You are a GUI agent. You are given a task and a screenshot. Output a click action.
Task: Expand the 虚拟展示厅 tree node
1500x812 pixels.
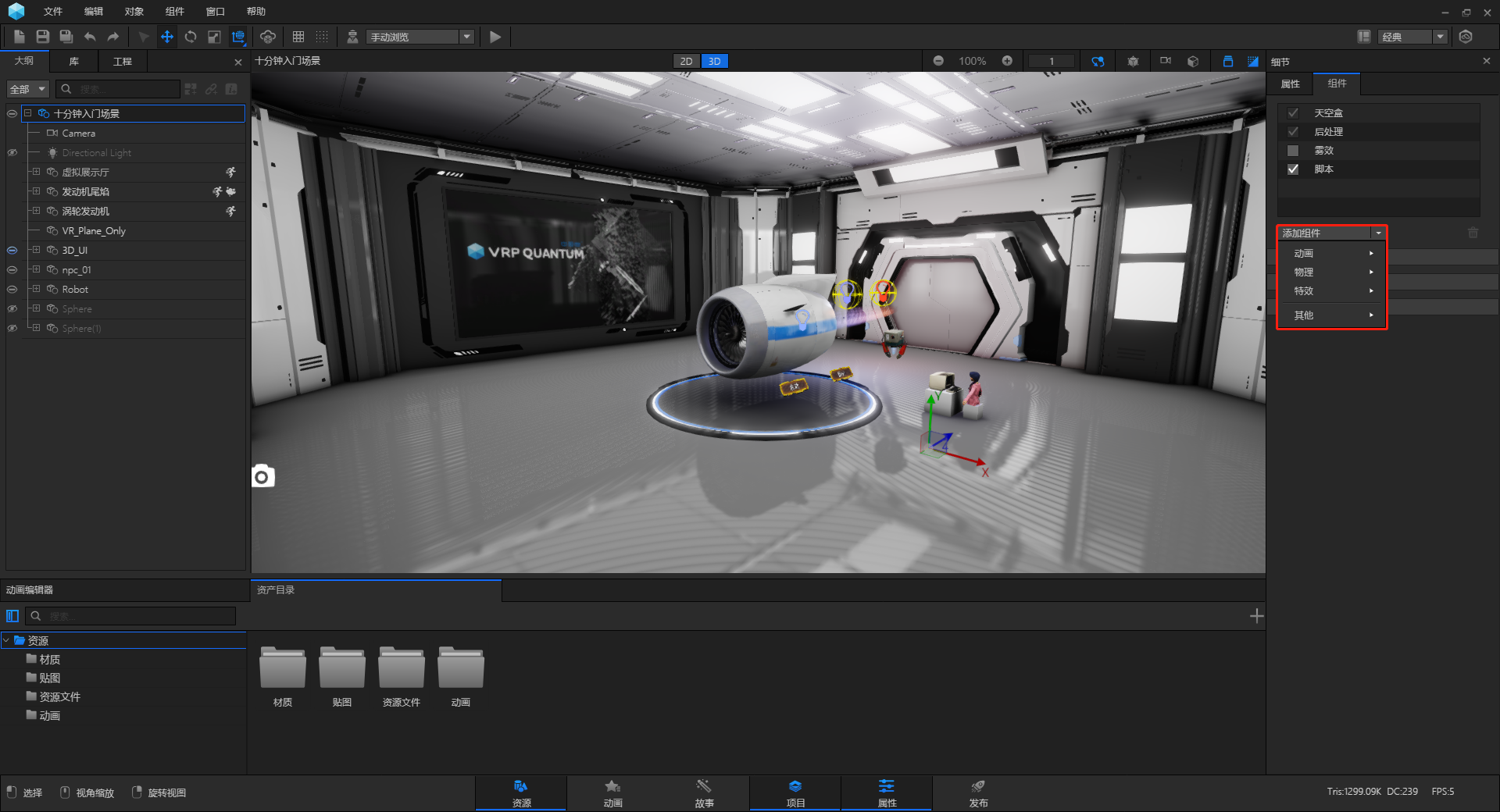pyautogui.click(x=36, y=172)
